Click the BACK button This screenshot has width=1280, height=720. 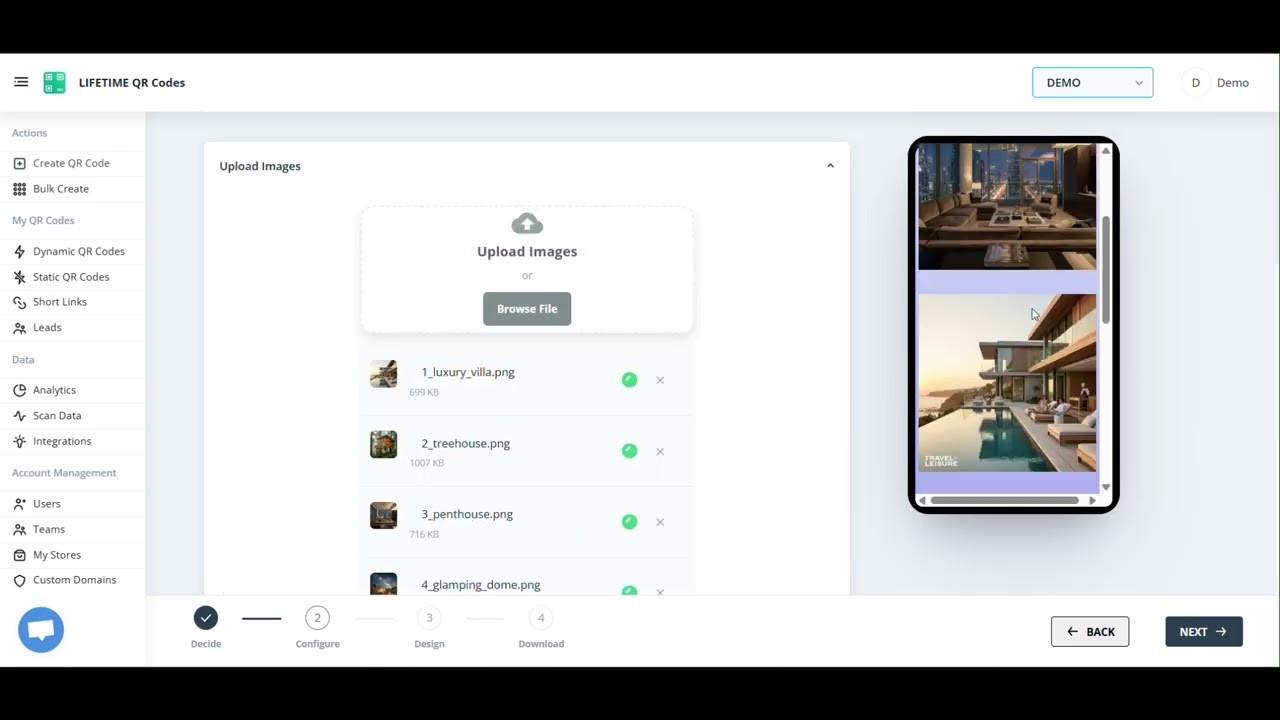point(1090,632)
